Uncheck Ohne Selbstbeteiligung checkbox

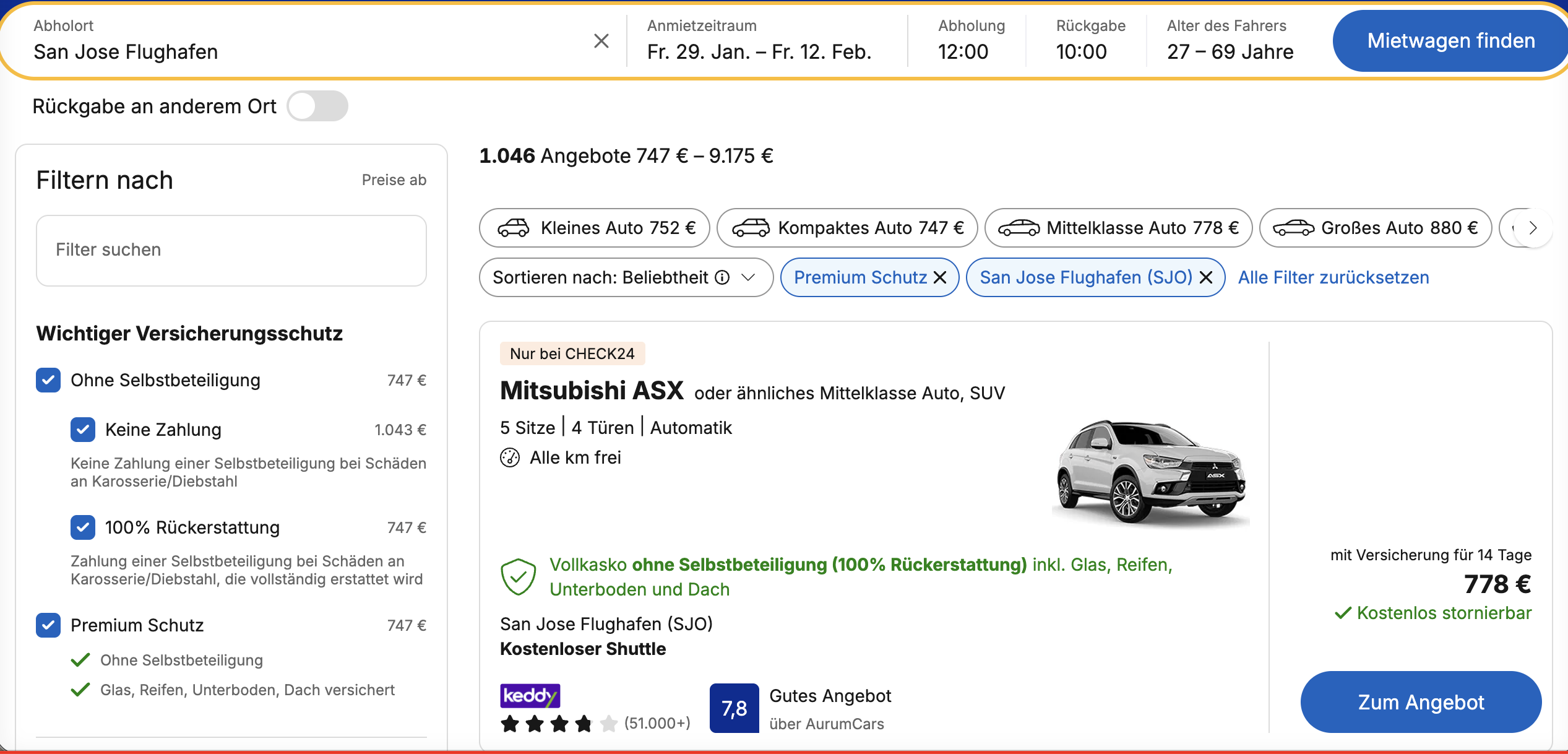[x=48, y=380]
